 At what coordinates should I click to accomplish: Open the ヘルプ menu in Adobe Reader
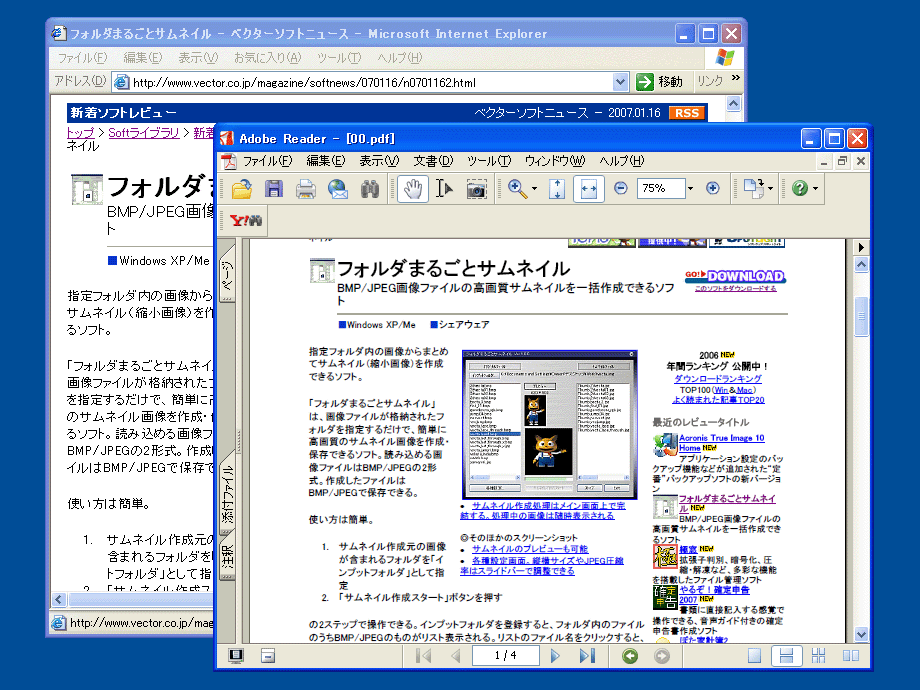click(621, 161)
